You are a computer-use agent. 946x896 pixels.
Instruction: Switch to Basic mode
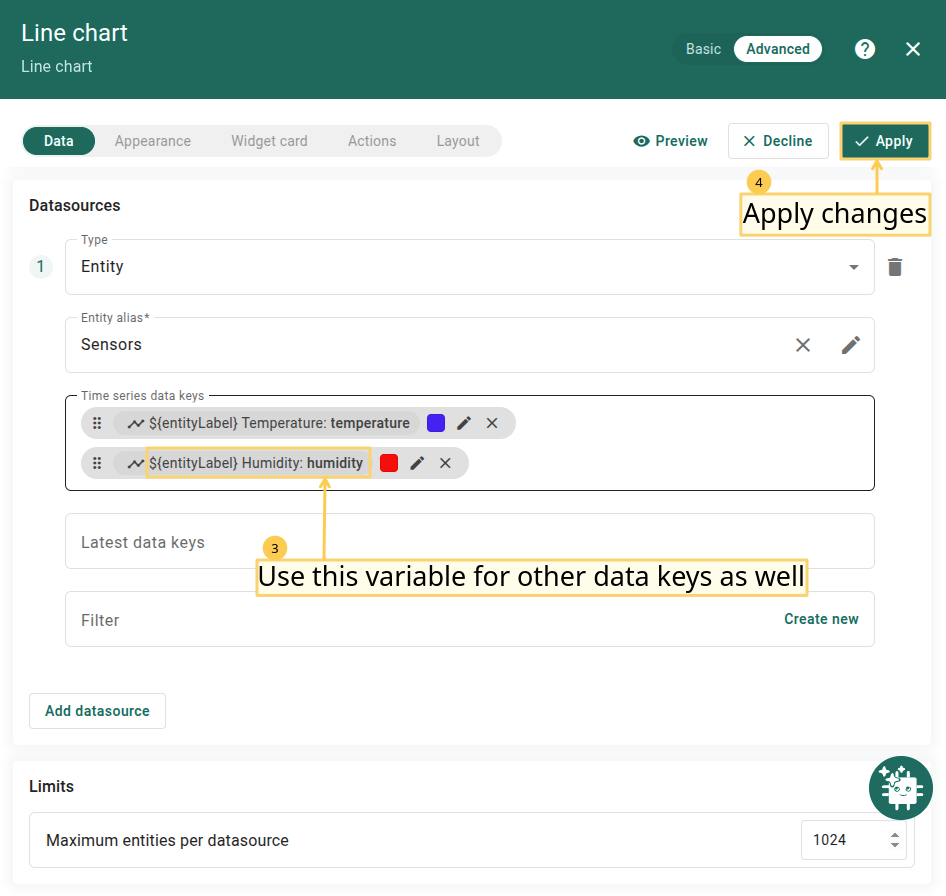[703, 49]
